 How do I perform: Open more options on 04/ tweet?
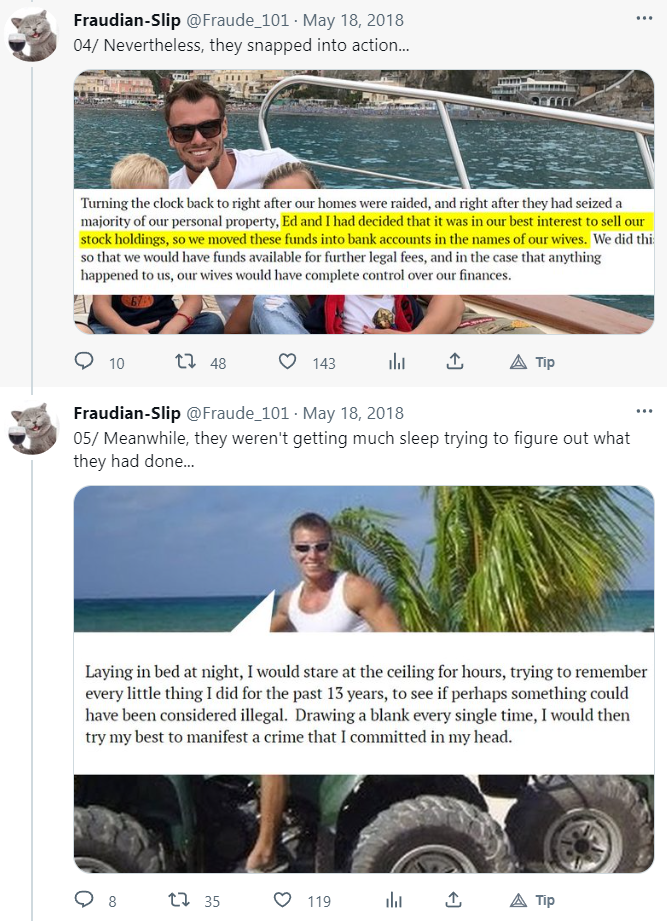click(x=645, y=19)
